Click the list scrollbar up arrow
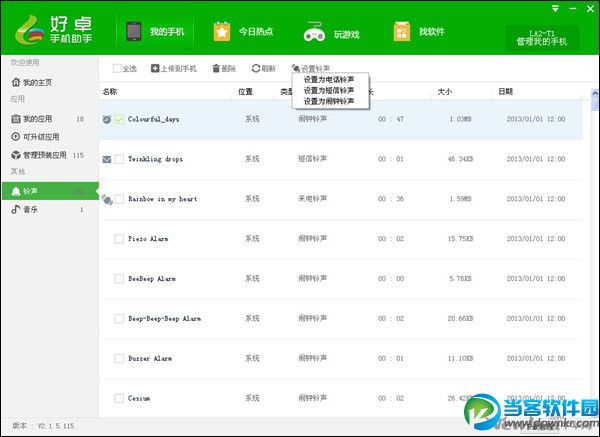The width and height of the screenshot is (600, 437). [x=595, y=93]
